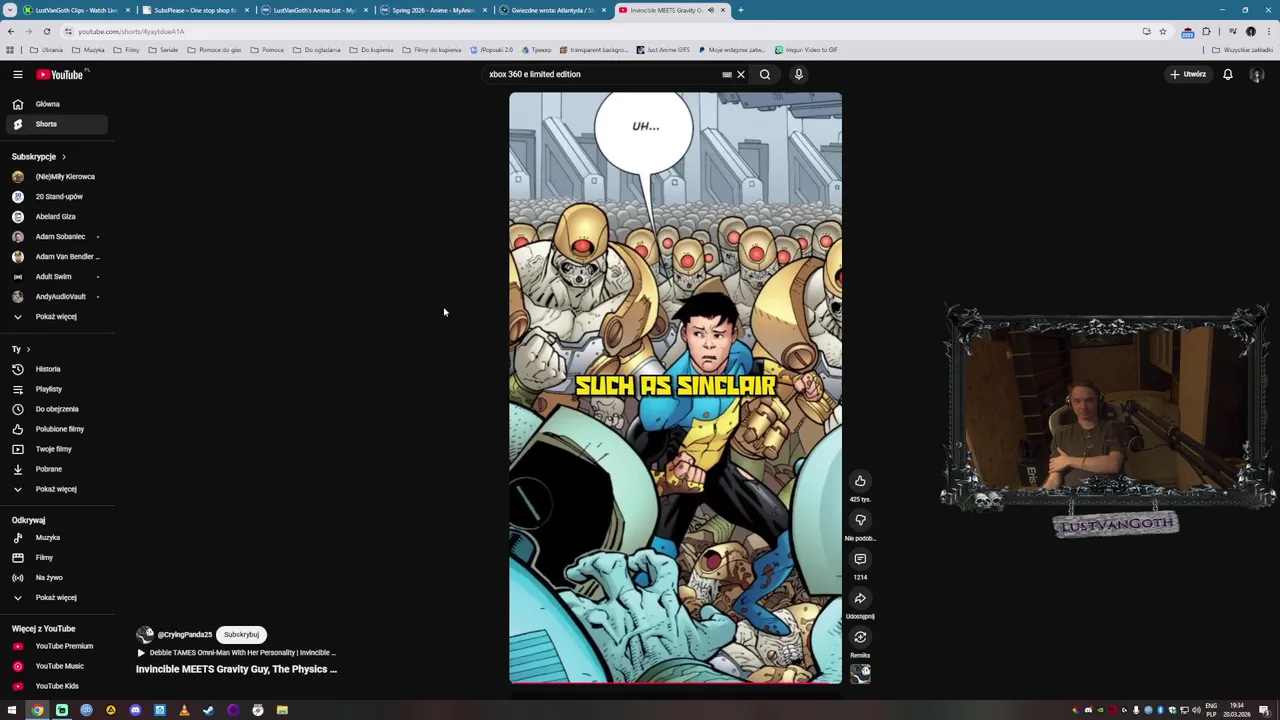Open Wszystkie zakładki all bookmarks folder
Screen dimensions: 1280x720
(x=1244, y=50)
